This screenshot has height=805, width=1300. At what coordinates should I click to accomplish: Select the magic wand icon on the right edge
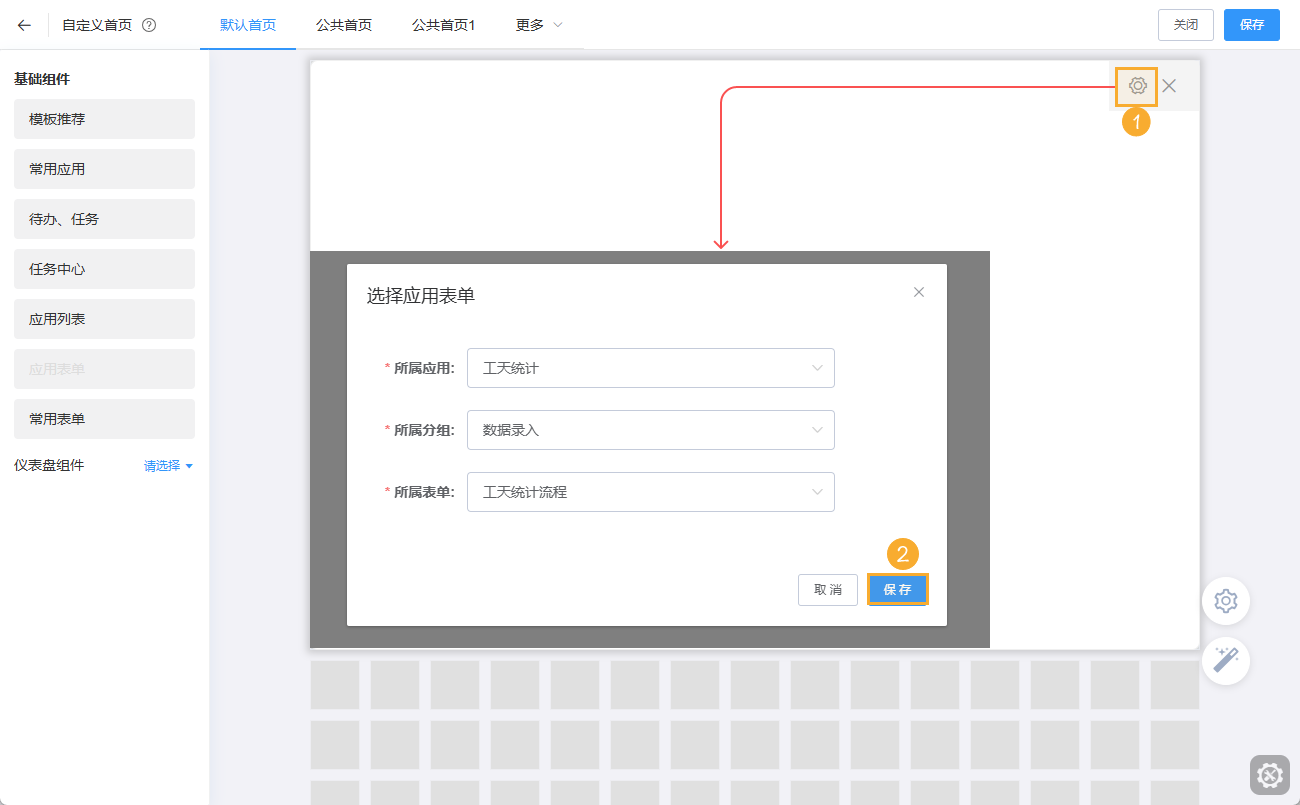click(x=1225, y=661)
